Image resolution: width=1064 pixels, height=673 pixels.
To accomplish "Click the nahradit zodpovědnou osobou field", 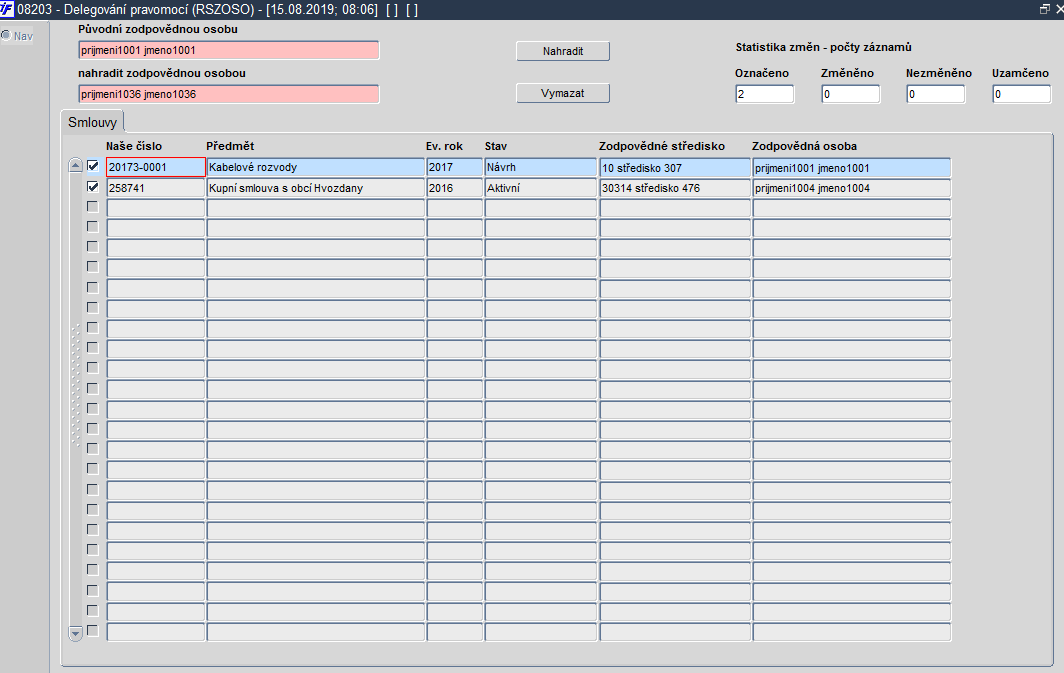I will click(229, 94).
